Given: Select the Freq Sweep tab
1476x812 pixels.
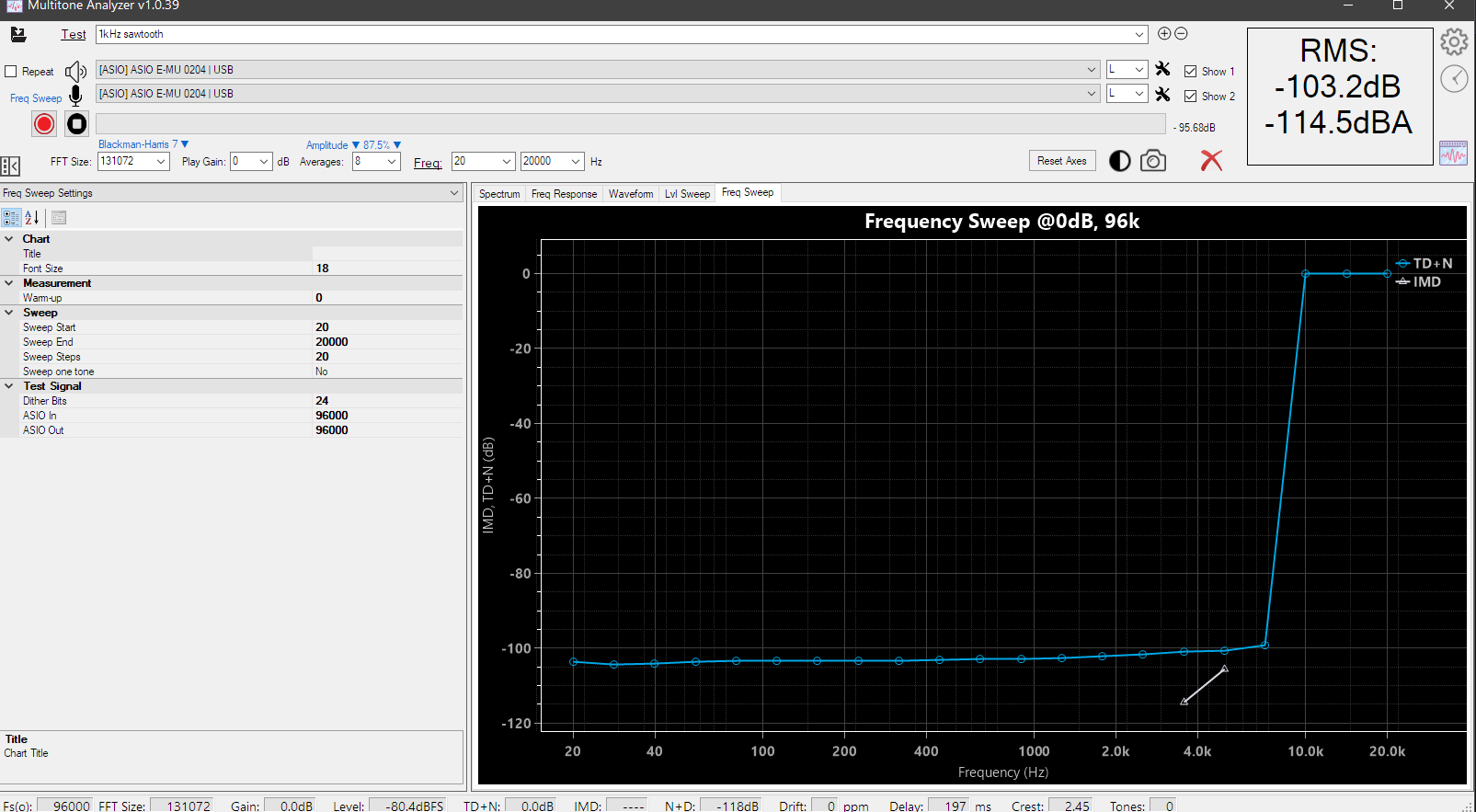Looking at the screenshot, I should coord(748,192).
